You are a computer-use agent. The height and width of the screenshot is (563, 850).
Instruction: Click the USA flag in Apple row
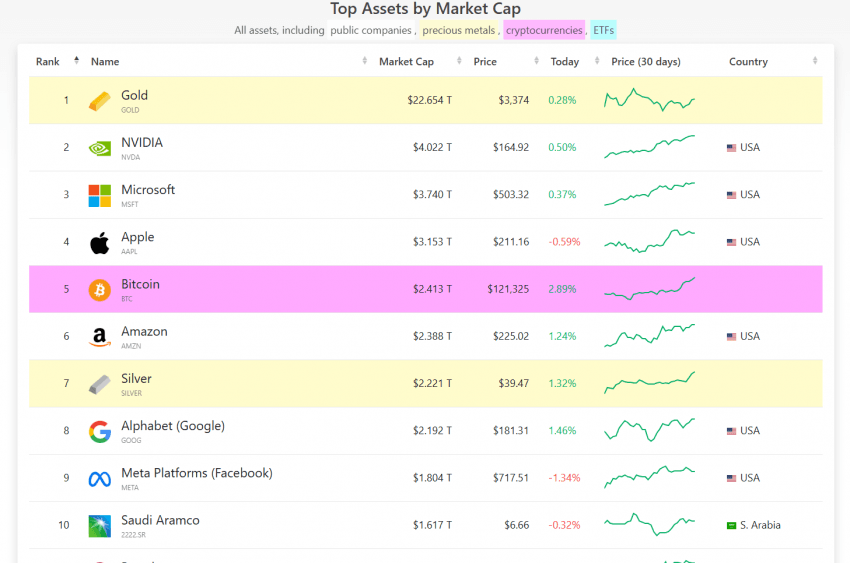pyautogui.click(x=731, y=242)
